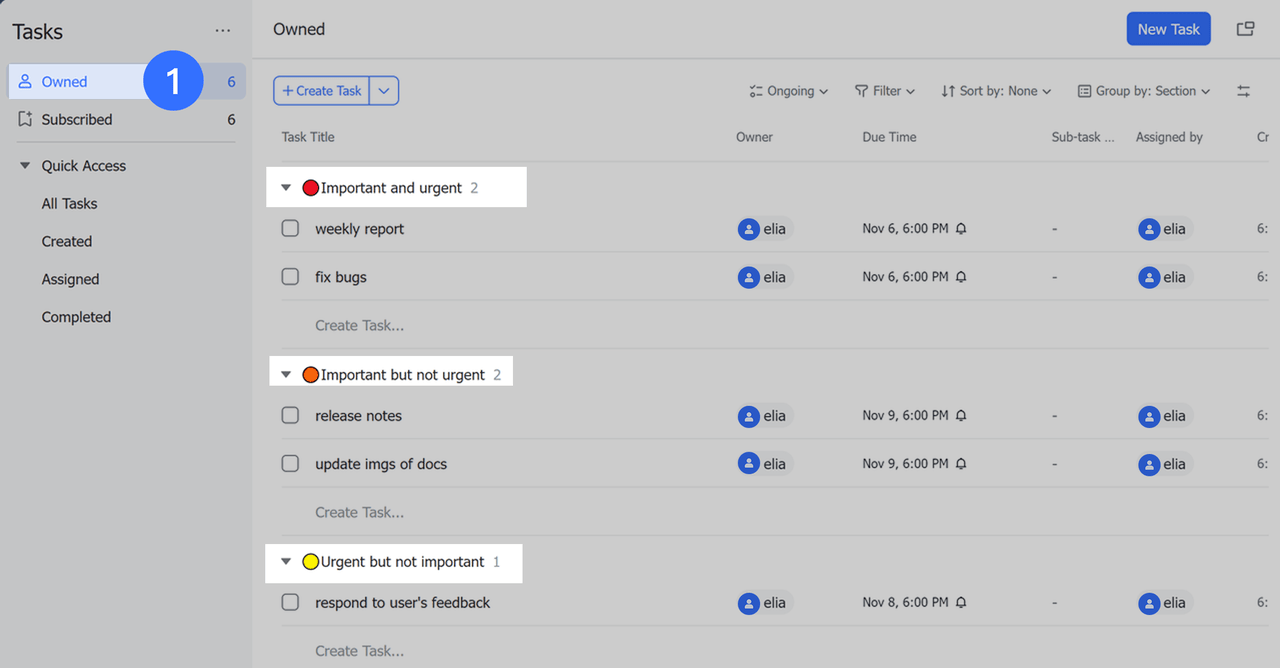Open view settings sliders icon

(1243, 91)
